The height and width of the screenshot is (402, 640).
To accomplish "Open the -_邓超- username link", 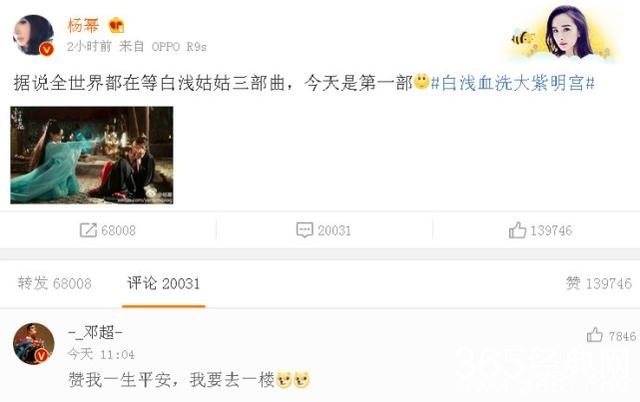I will pyautogui.click(x=95, y=332).
